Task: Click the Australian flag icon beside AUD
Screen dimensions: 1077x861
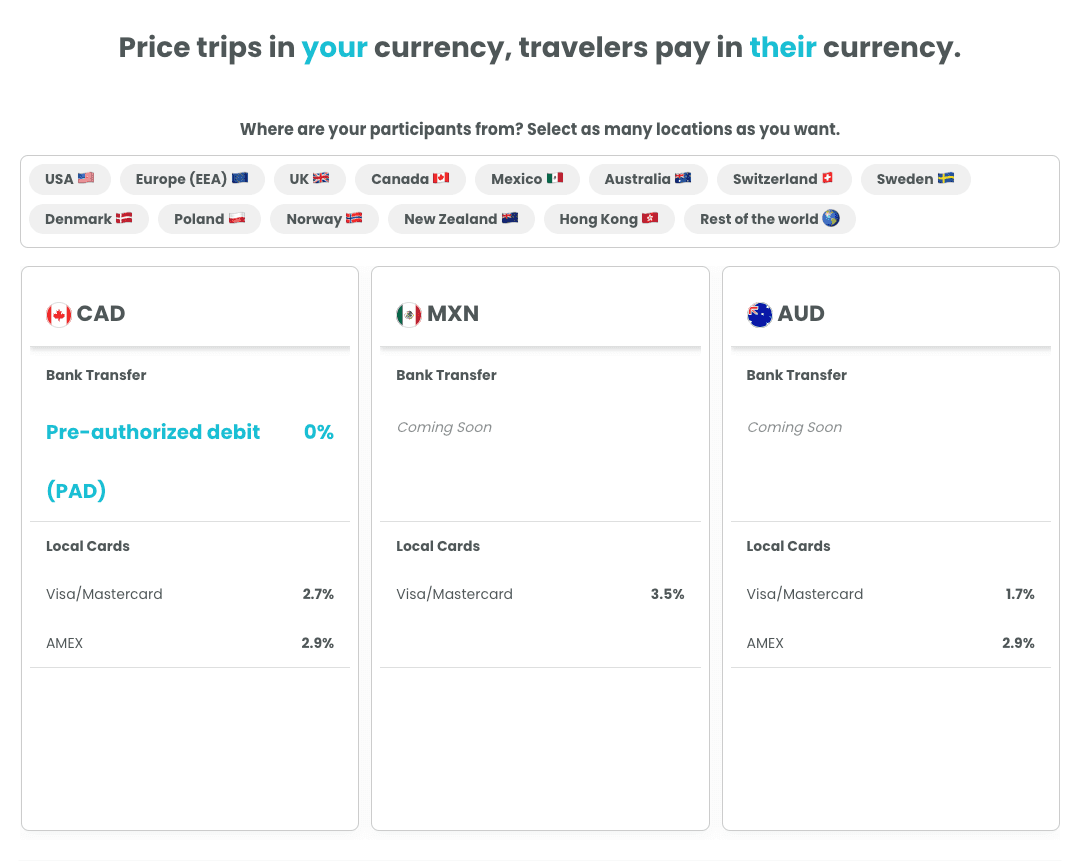Action: pyautogui.click(x=760, y=315)
